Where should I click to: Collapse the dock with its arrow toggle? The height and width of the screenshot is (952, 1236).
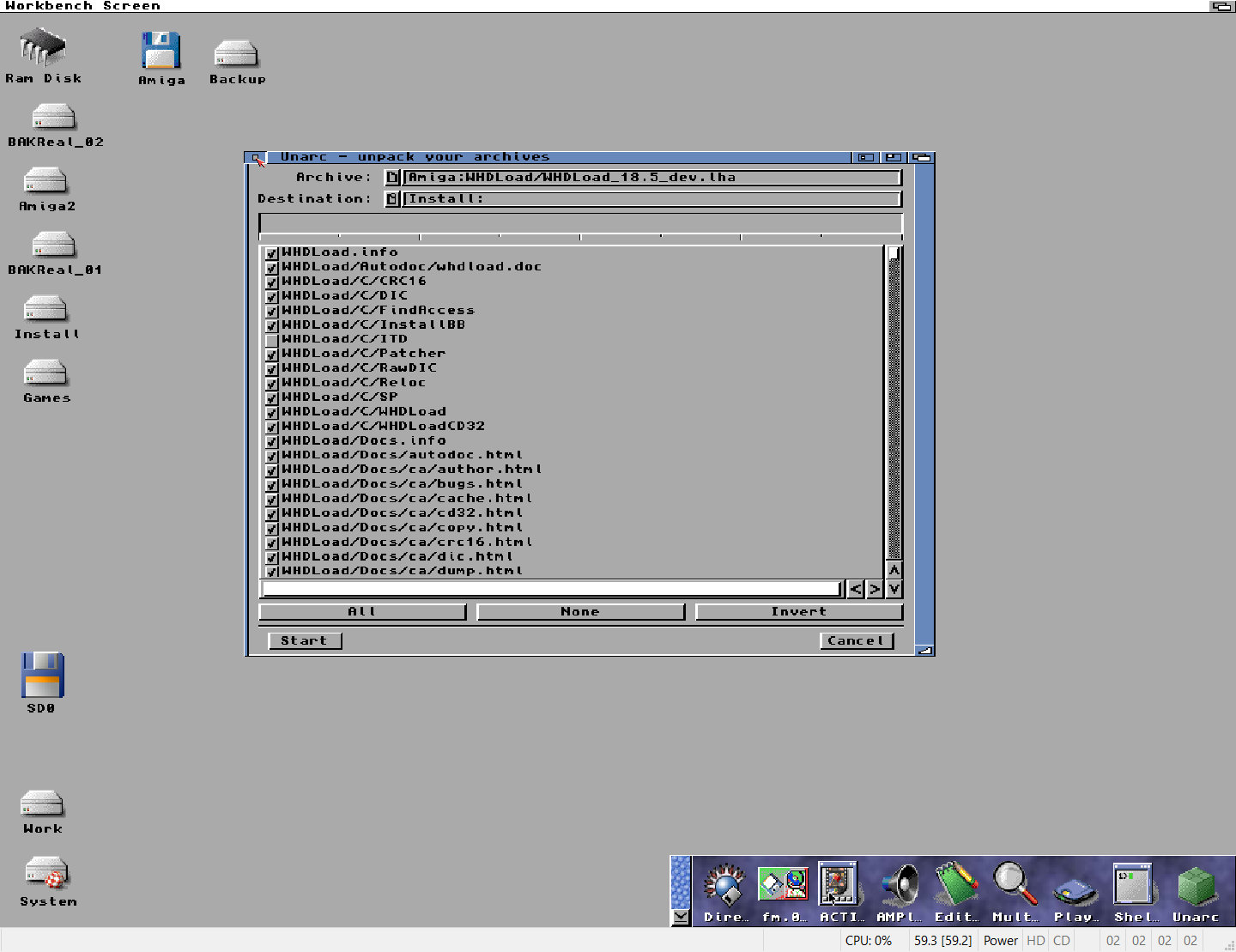[x=681, y=917]
